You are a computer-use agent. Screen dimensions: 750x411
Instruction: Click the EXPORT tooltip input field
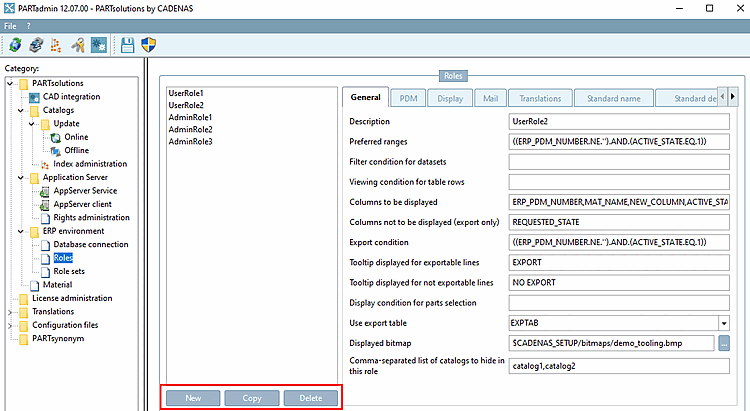click(619, 262)
